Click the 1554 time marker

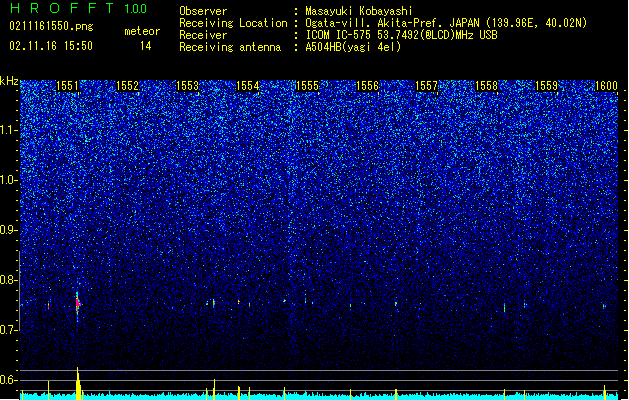(248, 86)
